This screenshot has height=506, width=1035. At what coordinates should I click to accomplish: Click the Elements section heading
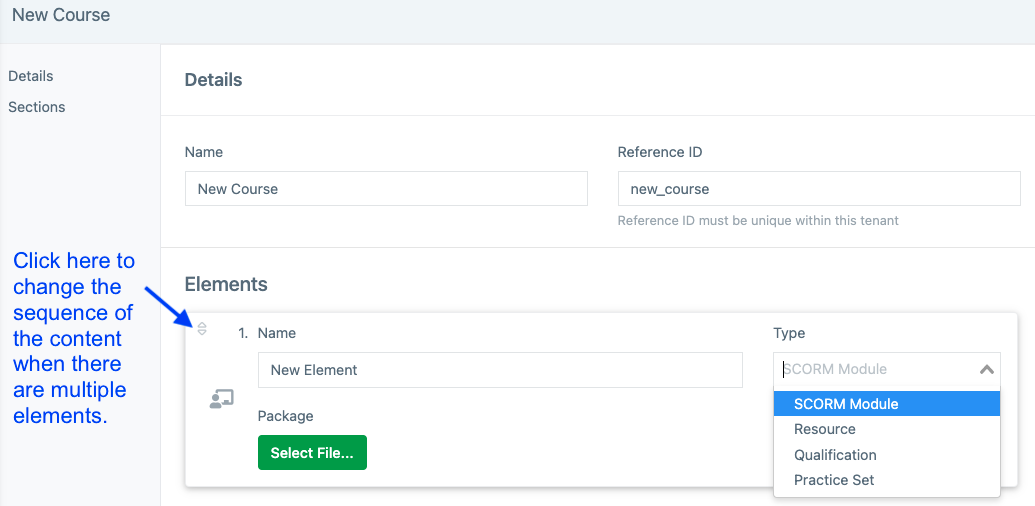pyautogui.click(x=226, y=284)
